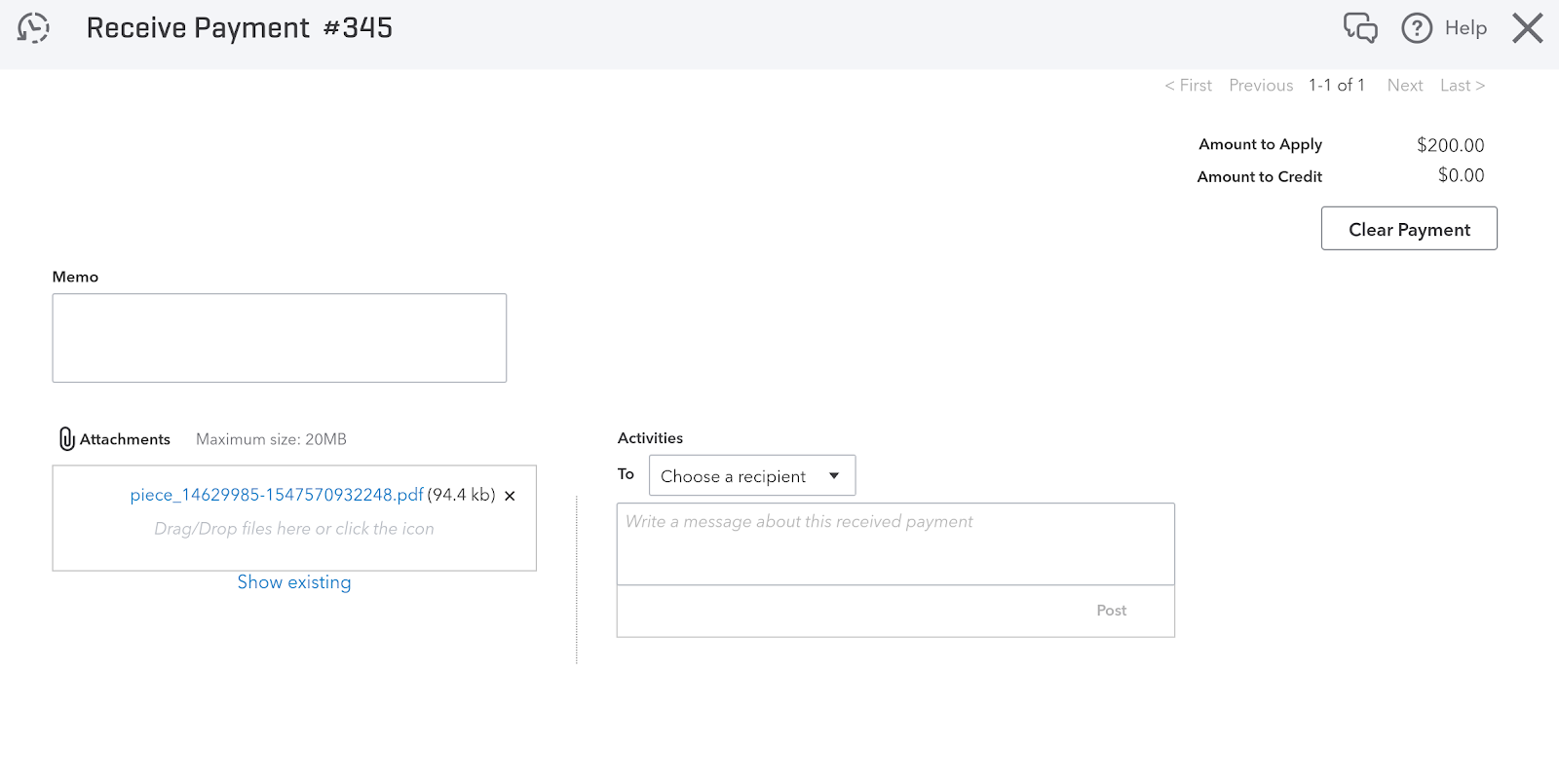Go to the Last record

point(1463,86)
